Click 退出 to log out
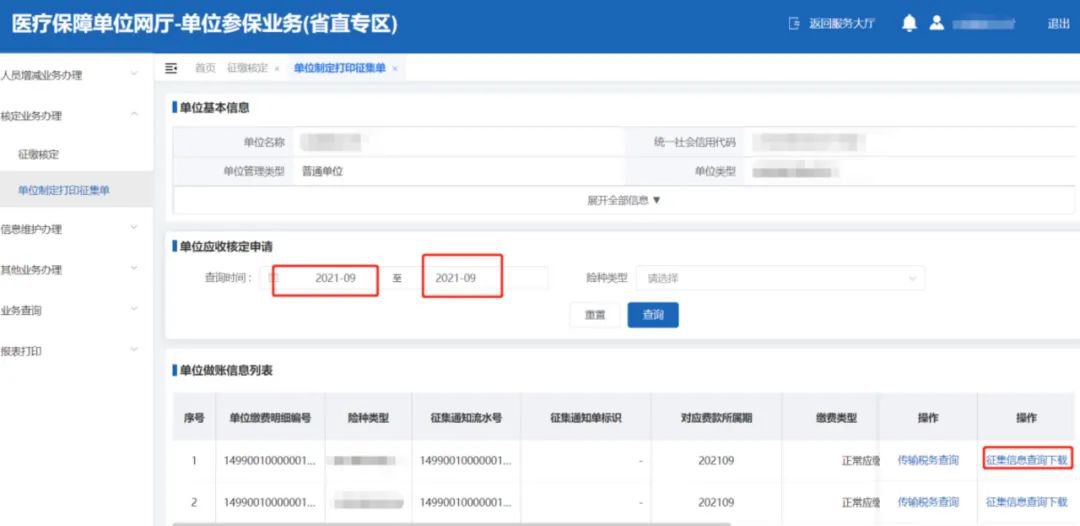1080x526 pixels. point(1058,24)
